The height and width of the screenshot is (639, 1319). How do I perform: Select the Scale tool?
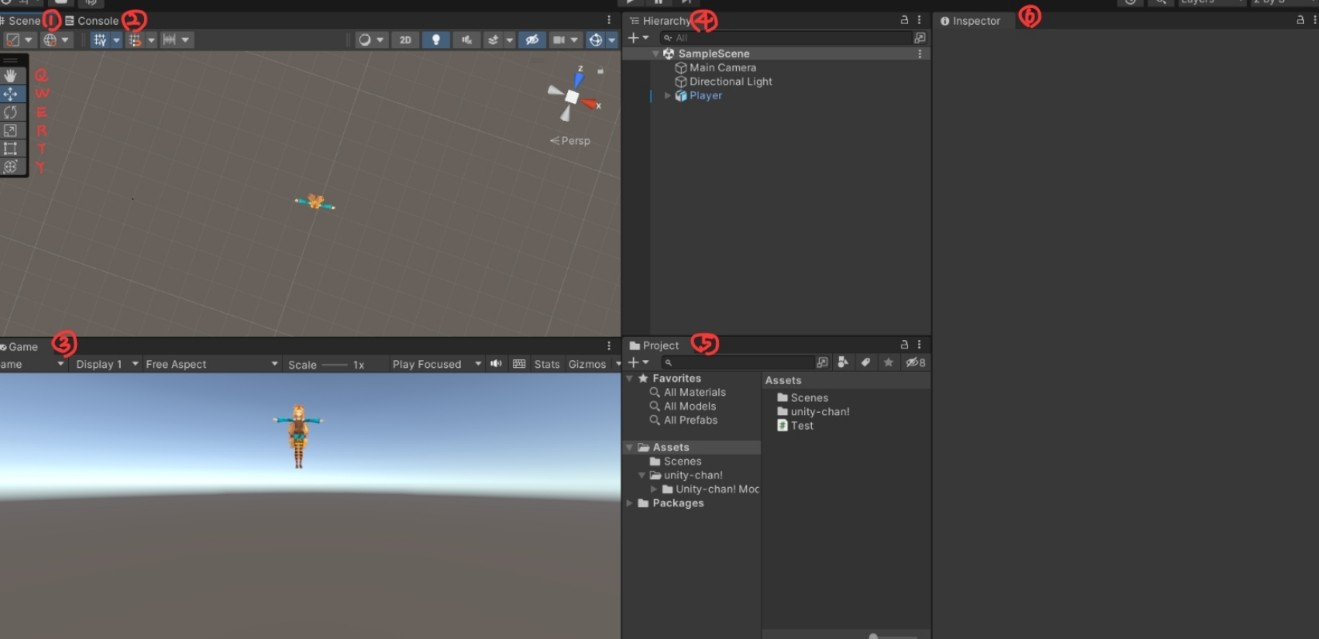click(x=10, y=130)
